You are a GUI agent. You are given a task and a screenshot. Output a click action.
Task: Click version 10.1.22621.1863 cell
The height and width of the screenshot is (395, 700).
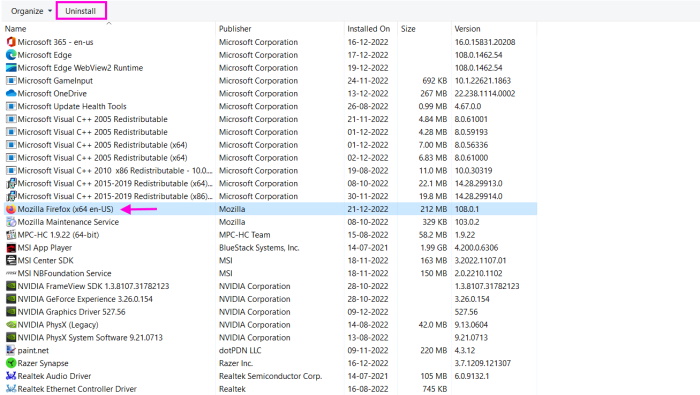click(x=483, y=81)
